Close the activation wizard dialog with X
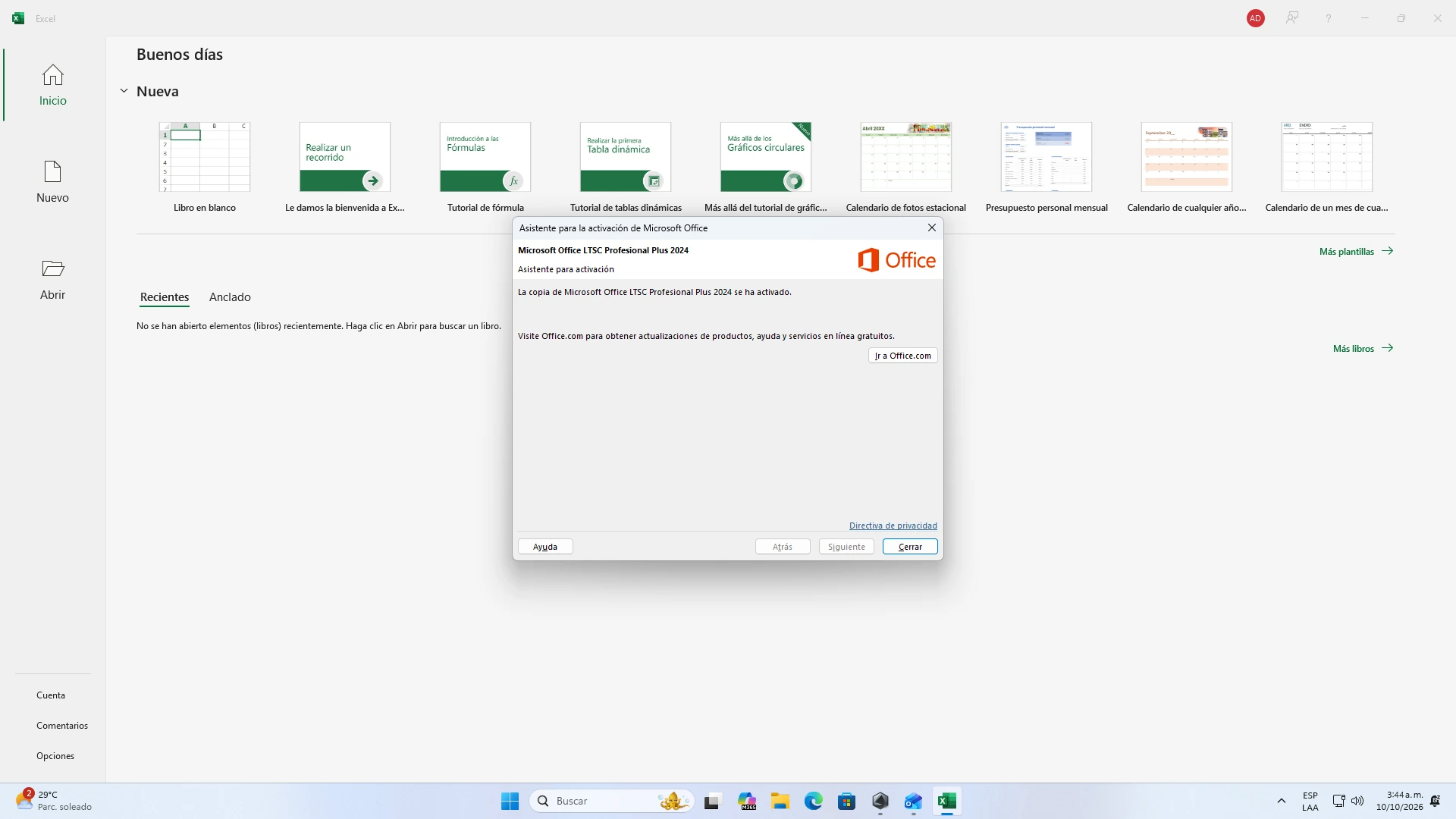 (931, 227)
